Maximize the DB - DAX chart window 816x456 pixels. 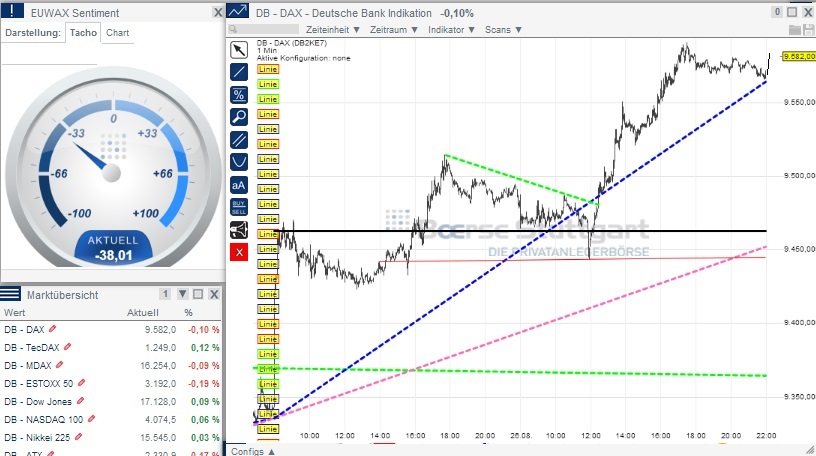coord(792,12)
